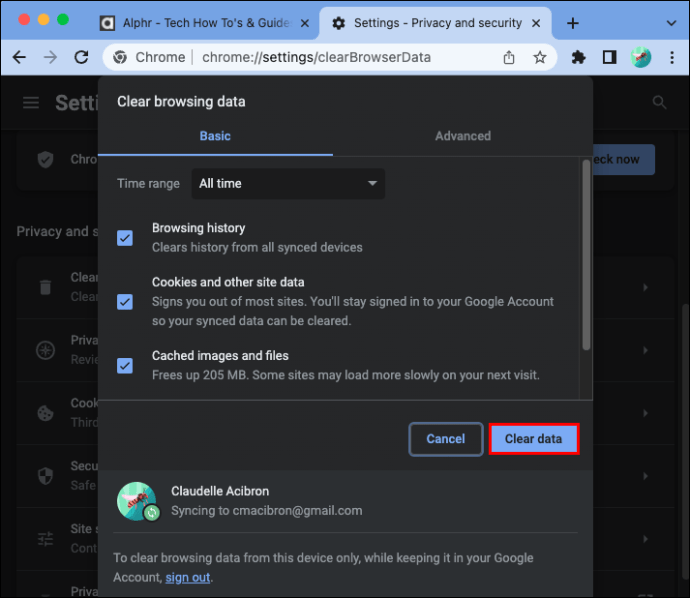690x598 pixels.
Task: Open the Time range dropdown
Action: coord(288,183)
